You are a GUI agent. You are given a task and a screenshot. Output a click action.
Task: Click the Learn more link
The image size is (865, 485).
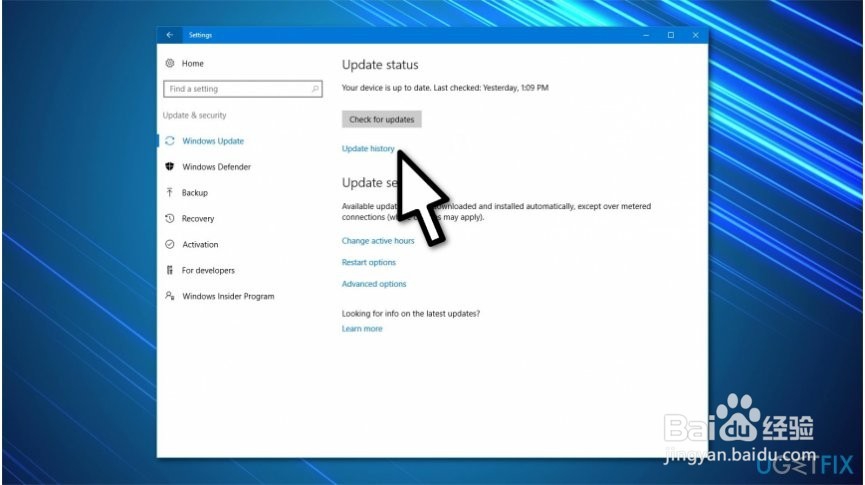362,329
